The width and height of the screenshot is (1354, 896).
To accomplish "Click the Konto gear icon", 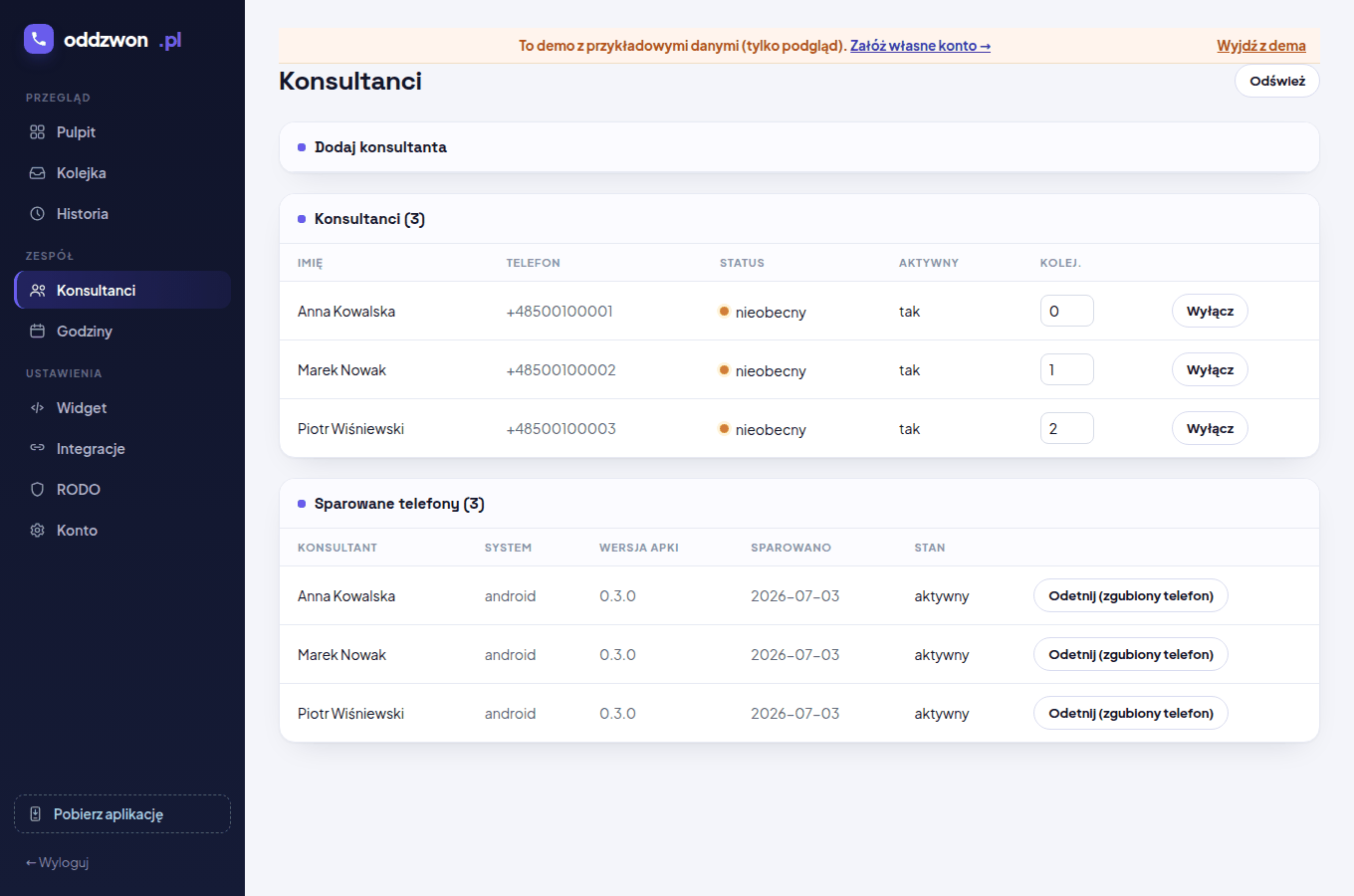I will [x=37, y=531].
